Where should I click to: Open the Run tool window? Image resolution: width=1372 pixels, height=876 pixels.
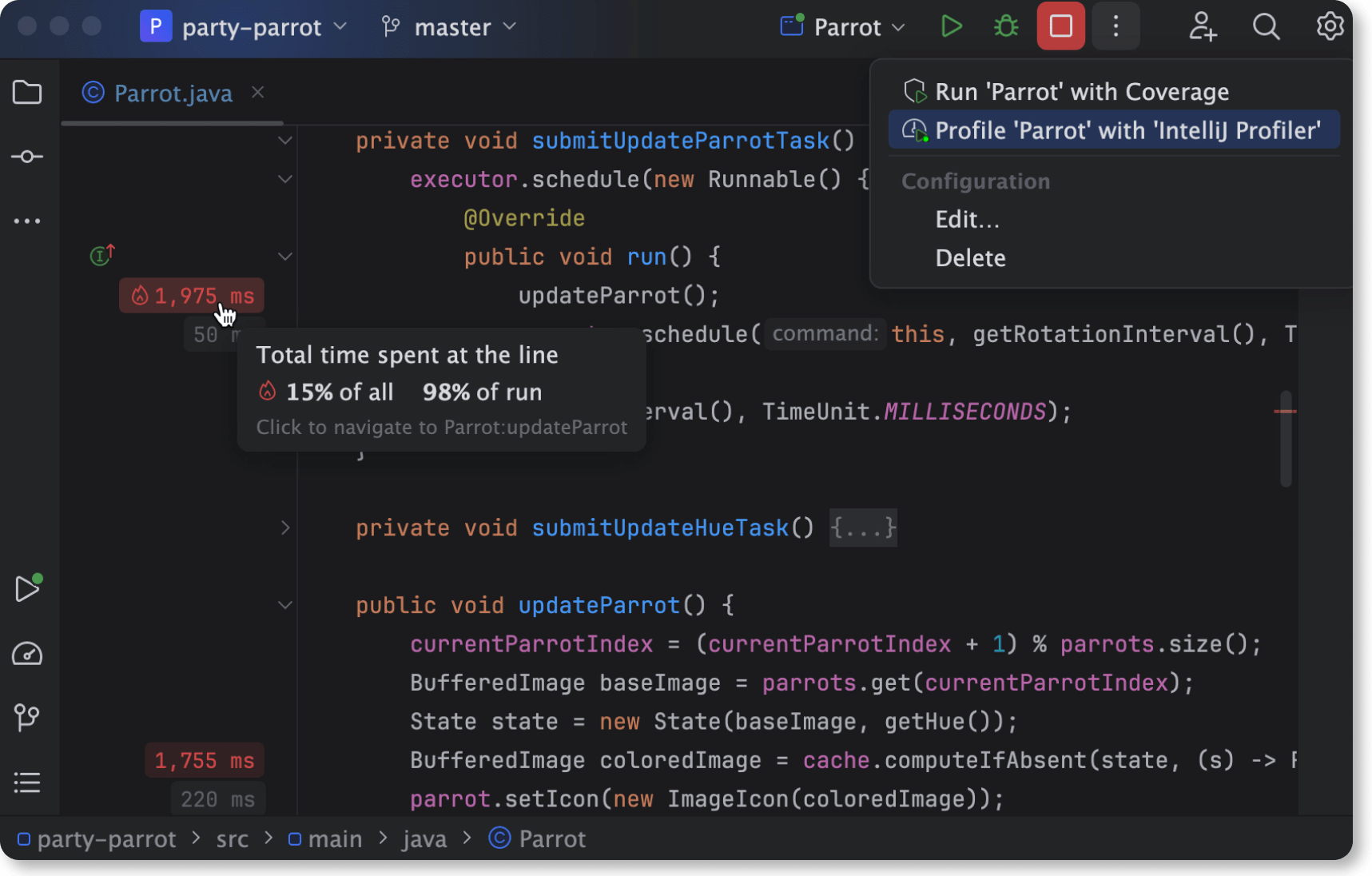27,589
